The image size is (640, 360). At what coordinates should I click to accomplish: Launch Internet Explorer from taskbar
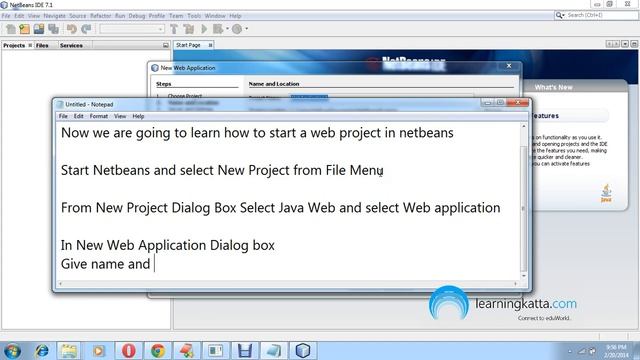(x=42, y=351)
